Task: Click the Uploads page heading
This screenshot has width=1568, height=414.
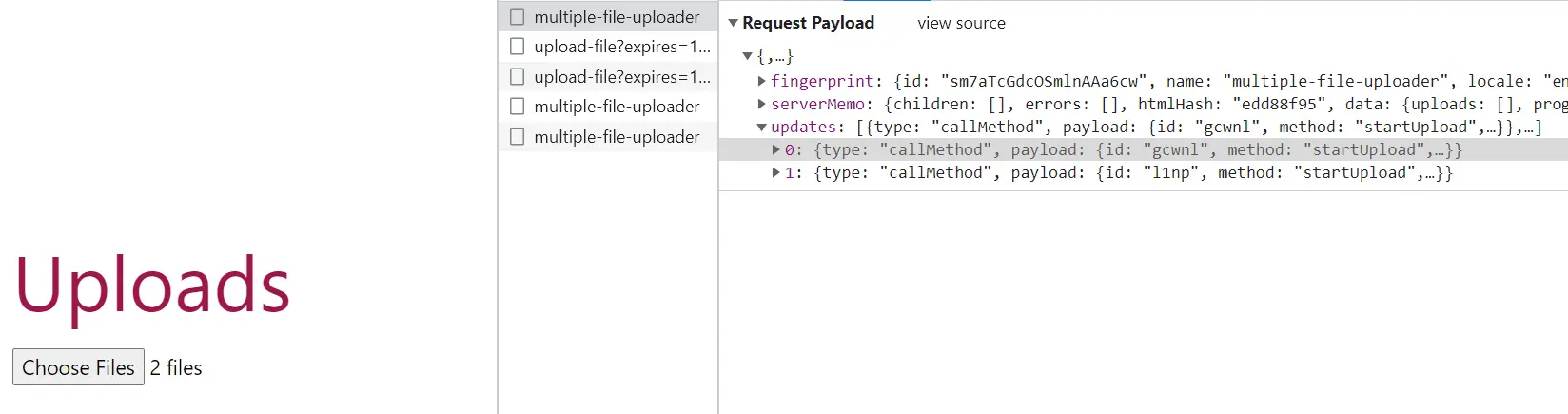Action: (x=152, y=285)
